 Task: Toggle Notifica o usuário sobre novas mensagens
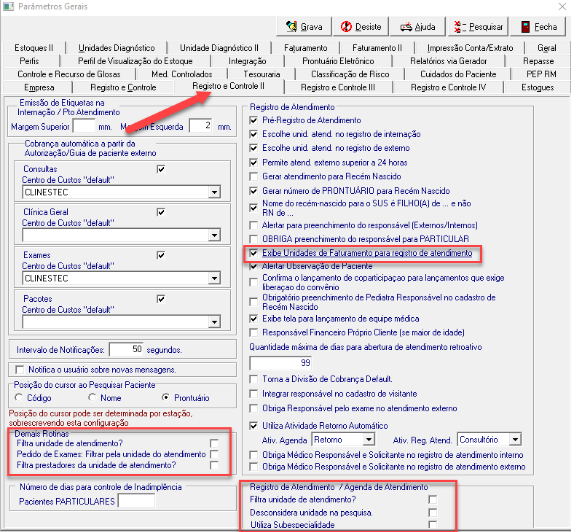20,370
